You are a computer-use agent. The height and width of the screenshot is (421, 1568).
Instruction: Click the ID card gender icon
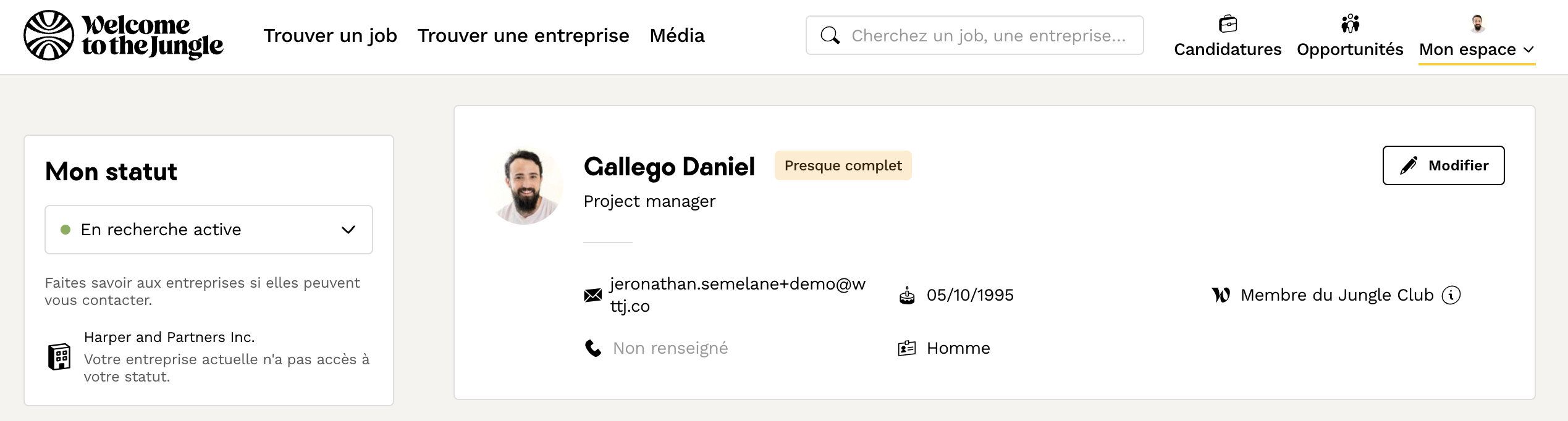[x=906, y=348]
